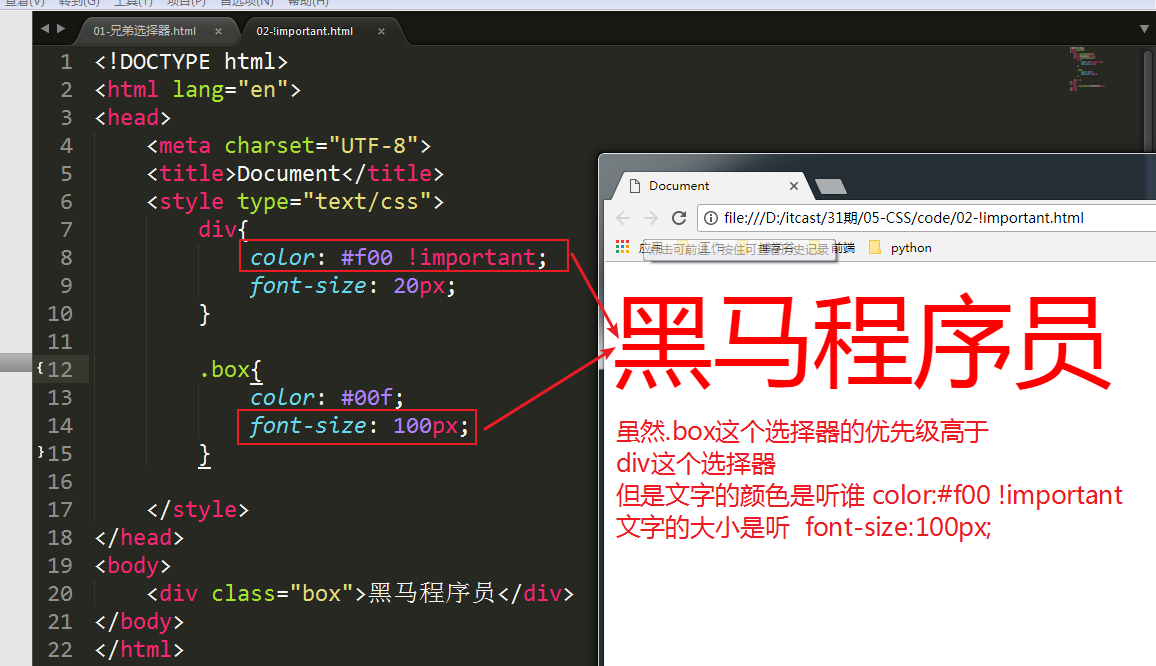Close the Chrome Document tab
The image size is (1156, 666).
[x=794, y=186]
